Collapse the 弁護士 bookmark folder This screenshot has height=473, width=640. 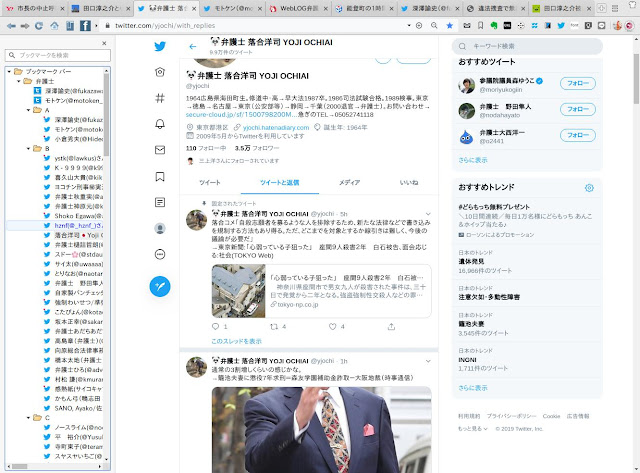coord(19,81)
